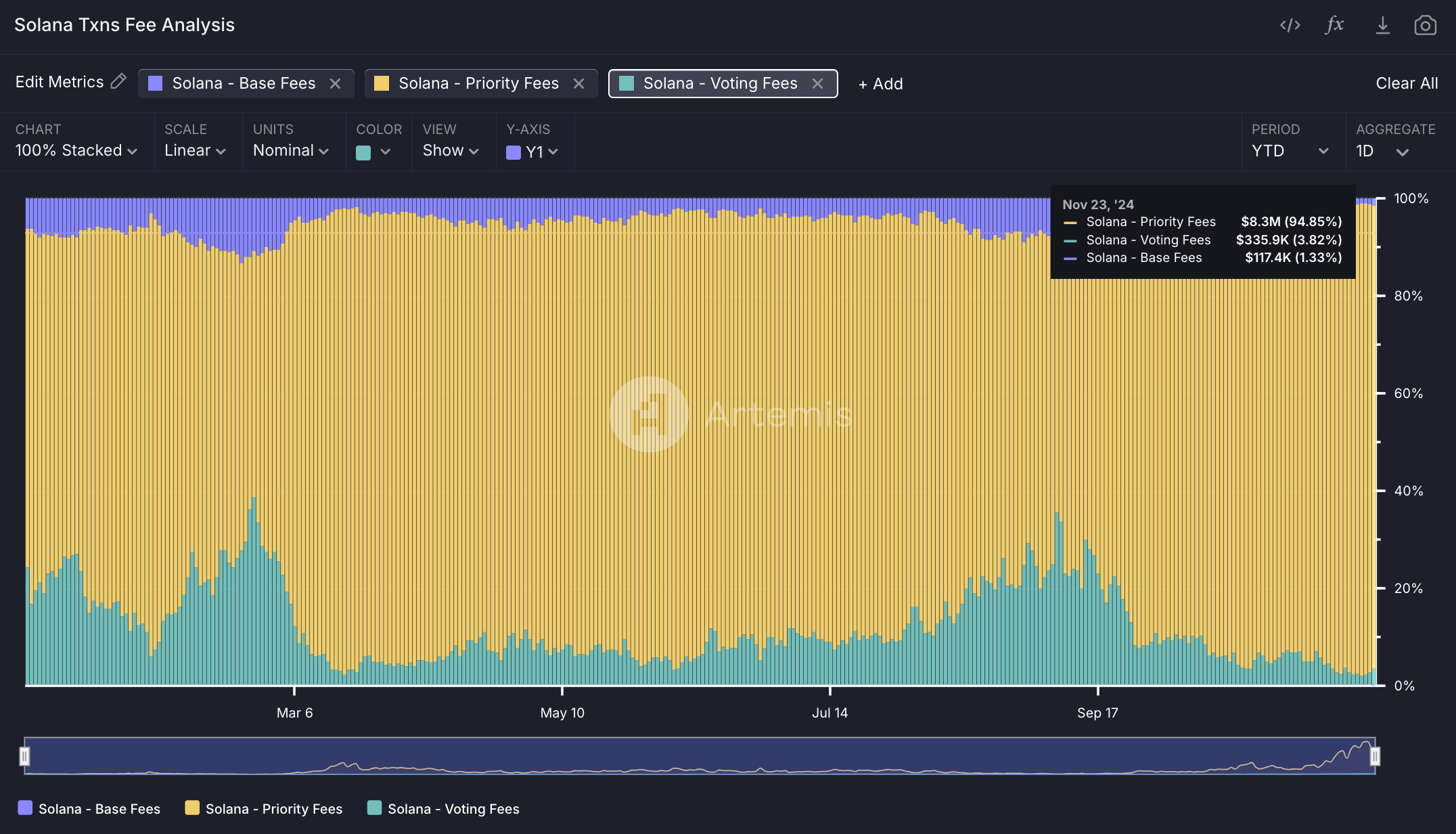
Task: Click the + Add metric button
Action: (x=880, y=84)
